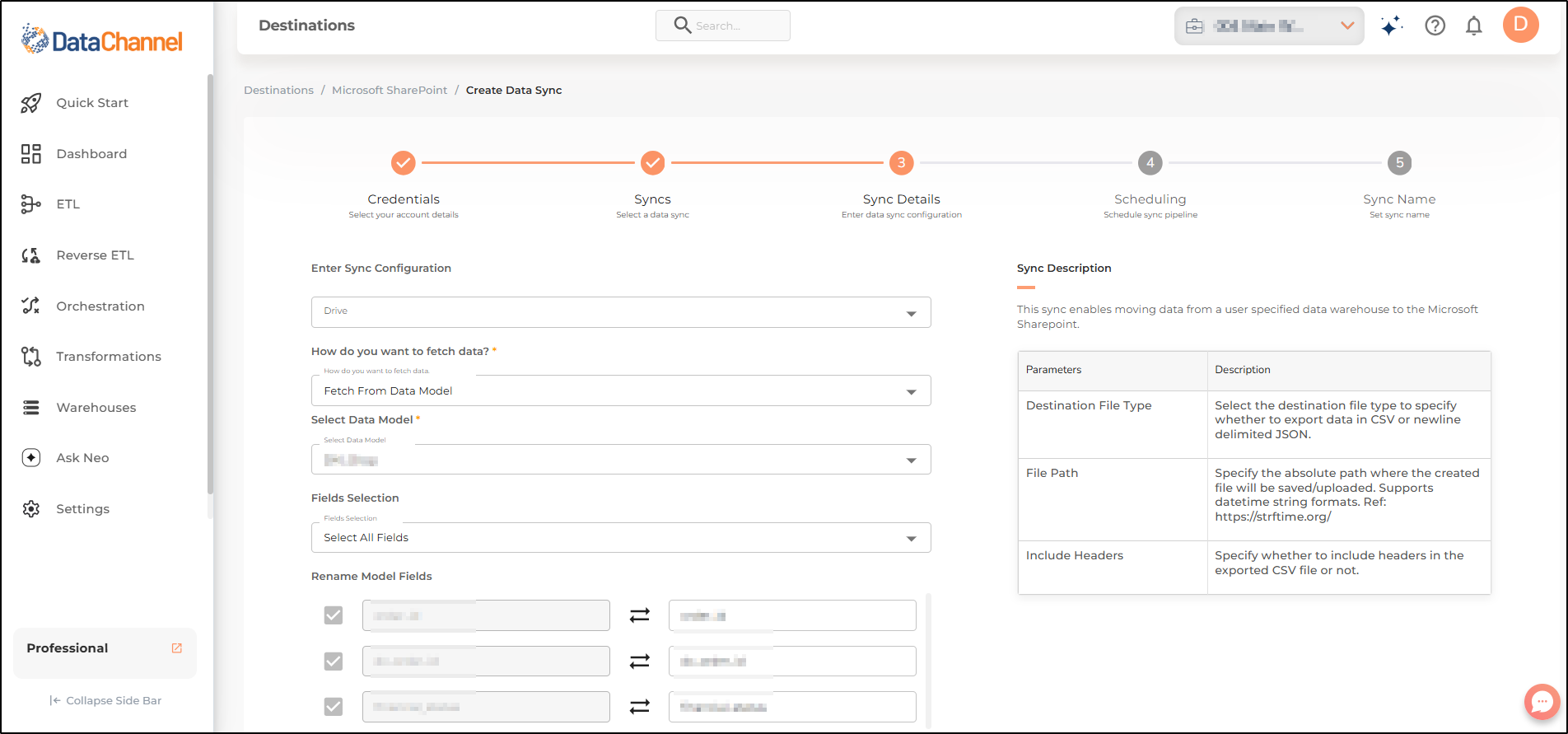Go to Quick Start menu item

point(92,103)
